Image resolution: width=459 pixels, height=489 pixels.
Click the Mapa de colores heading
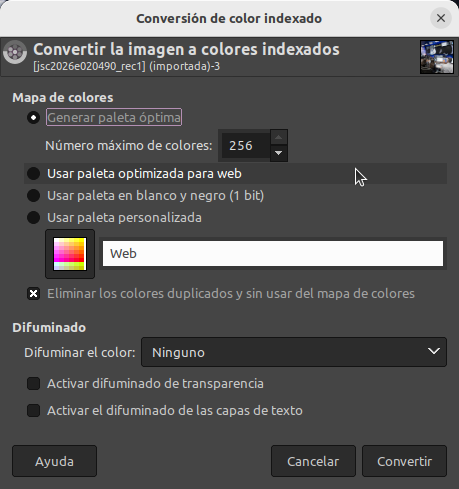pyautogui.click(x=63, y=98)
